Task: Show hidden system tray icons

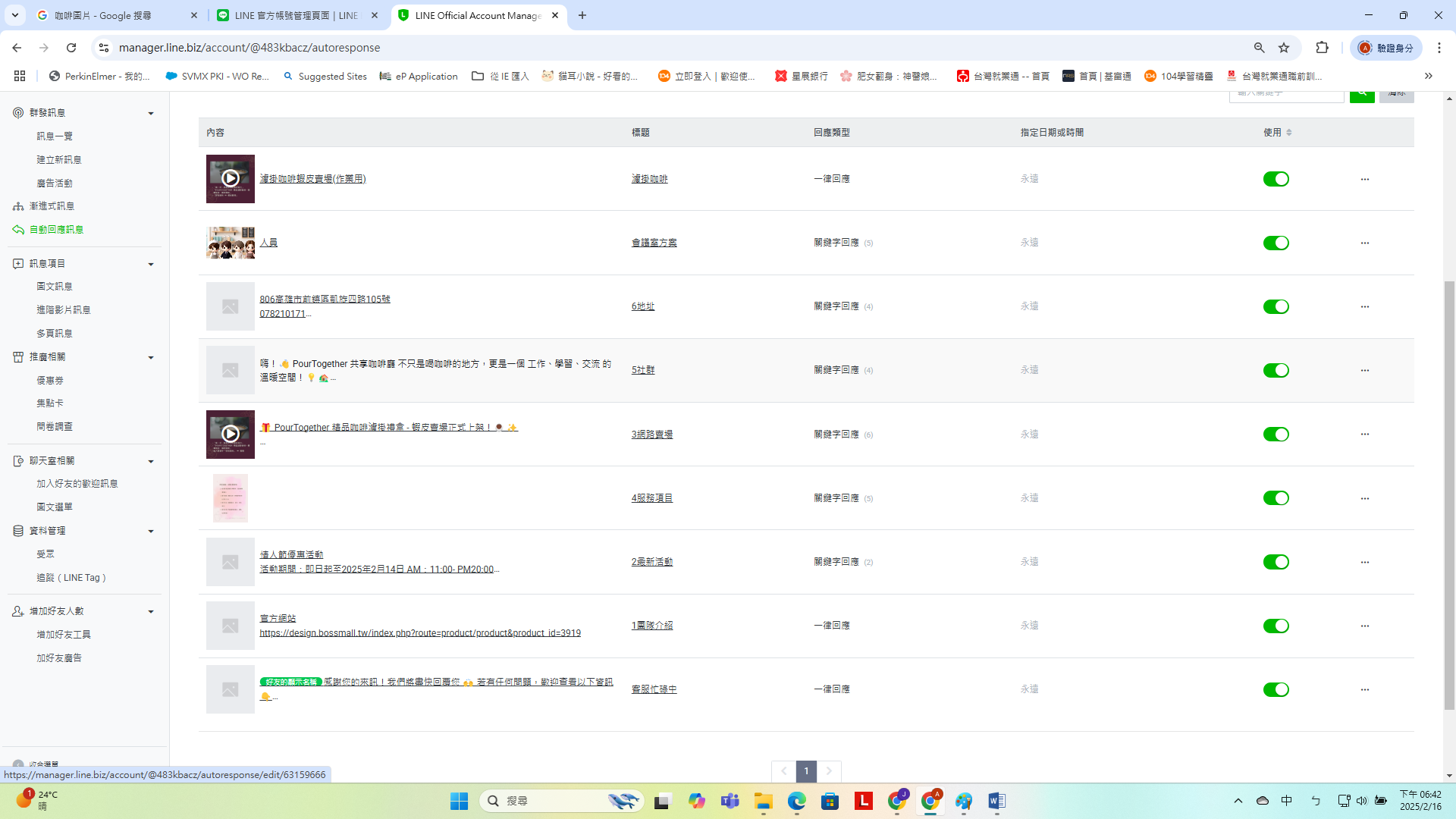Action: coord(1238,801)
